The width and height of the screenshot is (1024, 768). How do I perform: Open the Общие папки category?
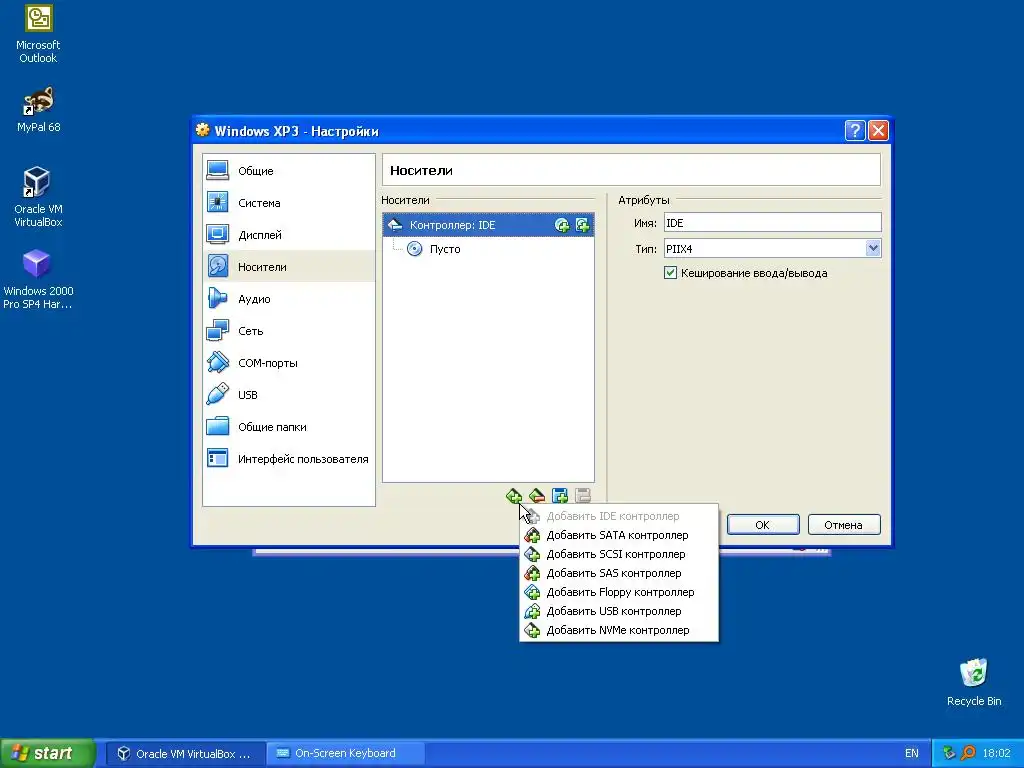(289, 426)
